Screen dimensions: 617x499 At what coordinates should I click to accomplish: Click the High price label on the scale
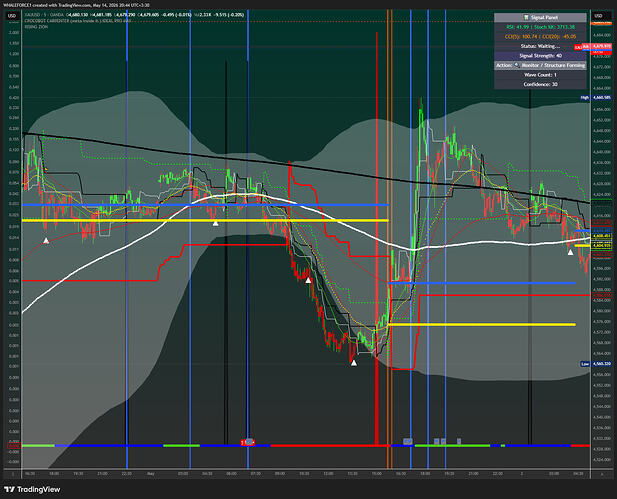click(596, 98)
